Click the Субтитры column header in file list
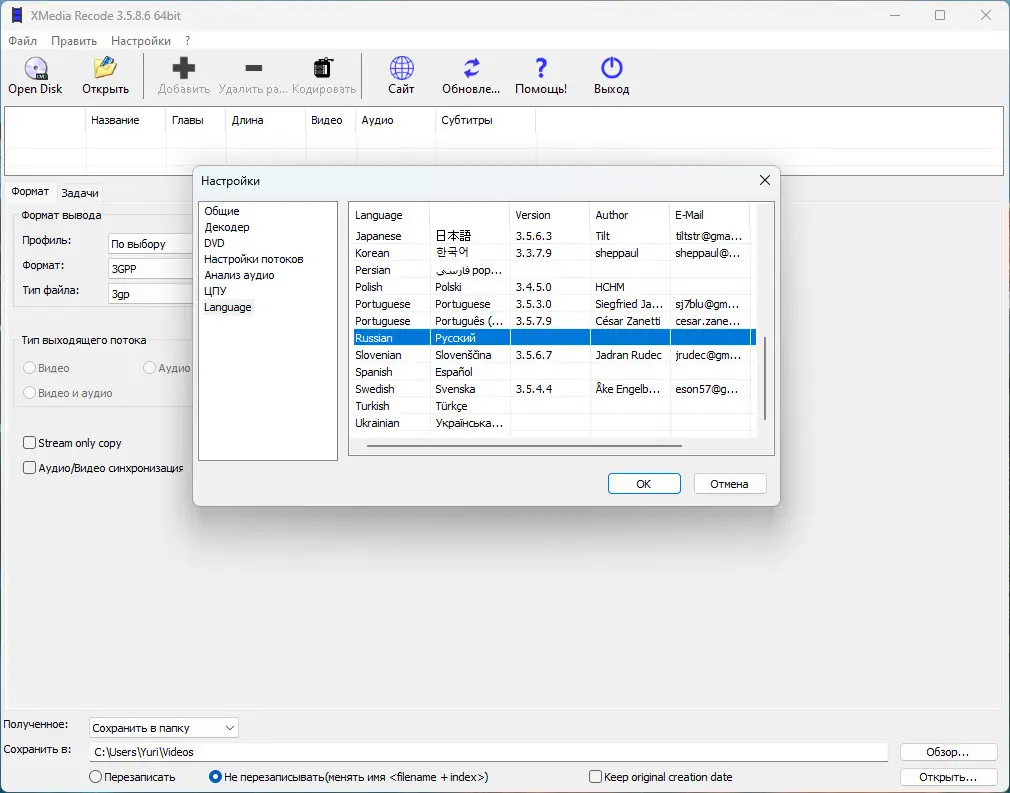Image resolution: width=1010 pixels, height=793 pixels. pos(486,120)
